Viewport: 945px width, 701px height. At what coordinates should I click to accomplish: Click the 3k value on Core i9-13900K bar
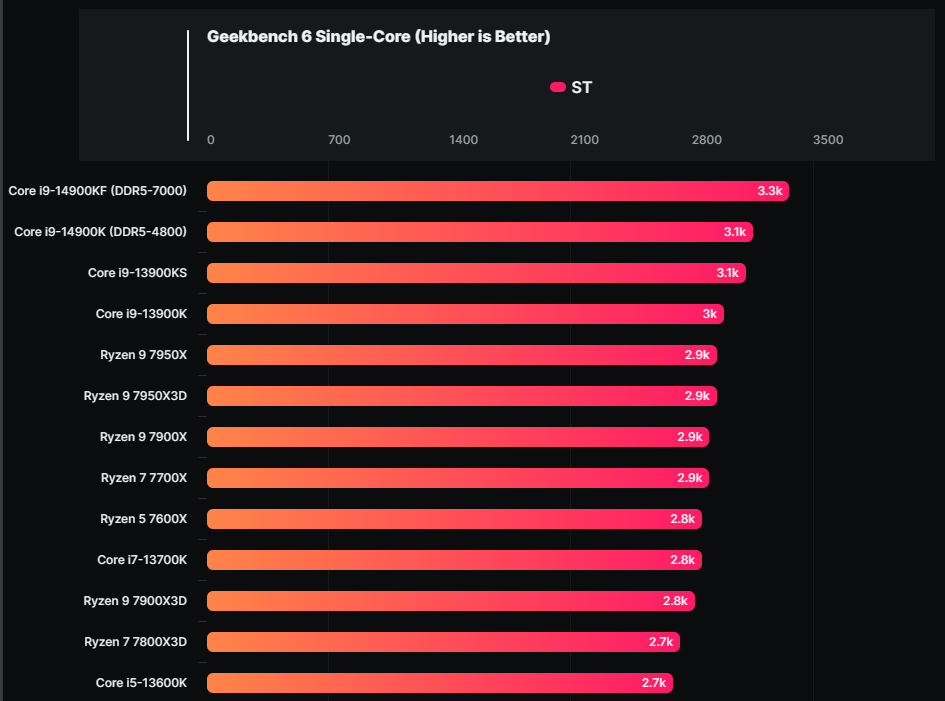point(710,314)
